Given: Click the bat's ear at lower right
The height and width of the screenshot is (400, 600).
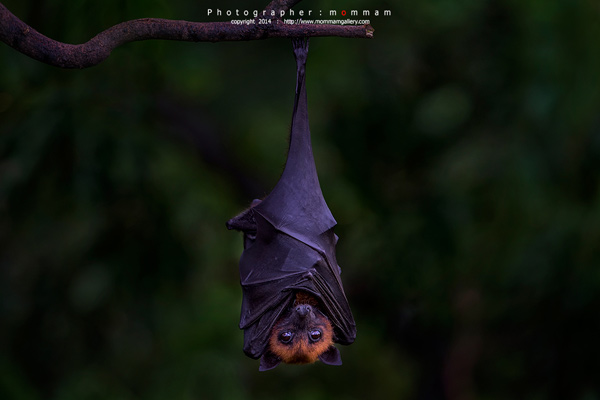Looking at the screenshot, I should [x=331, y=356].
